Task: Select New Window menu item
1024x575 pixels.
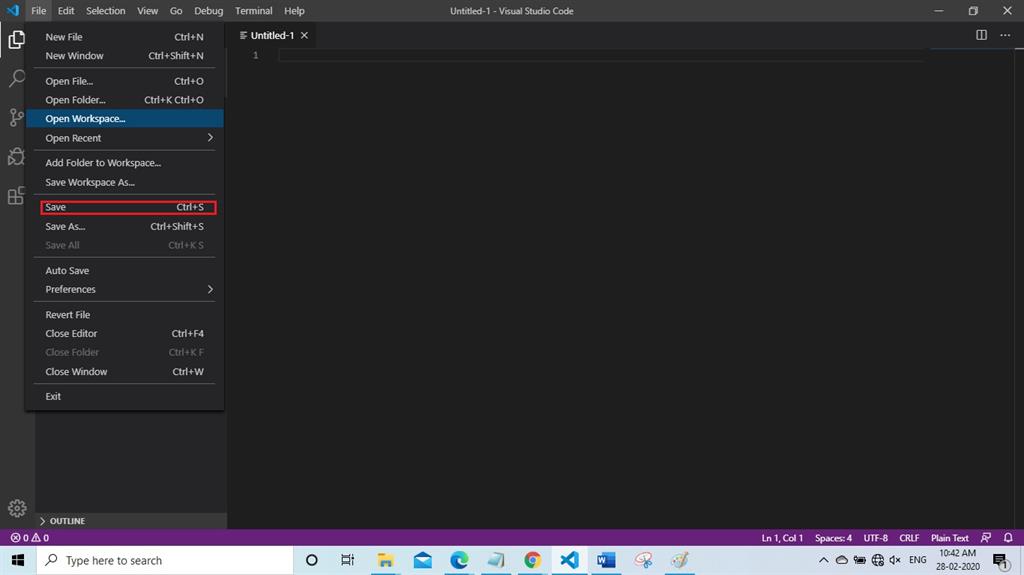Action: pos(125,56)
